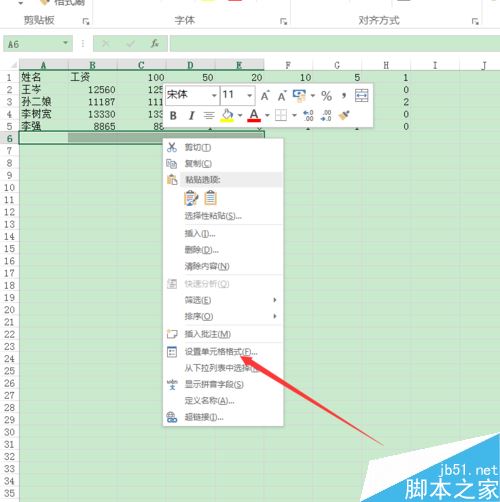Choose 显示拼音字段(S) menu entry

tap(223, 384)
